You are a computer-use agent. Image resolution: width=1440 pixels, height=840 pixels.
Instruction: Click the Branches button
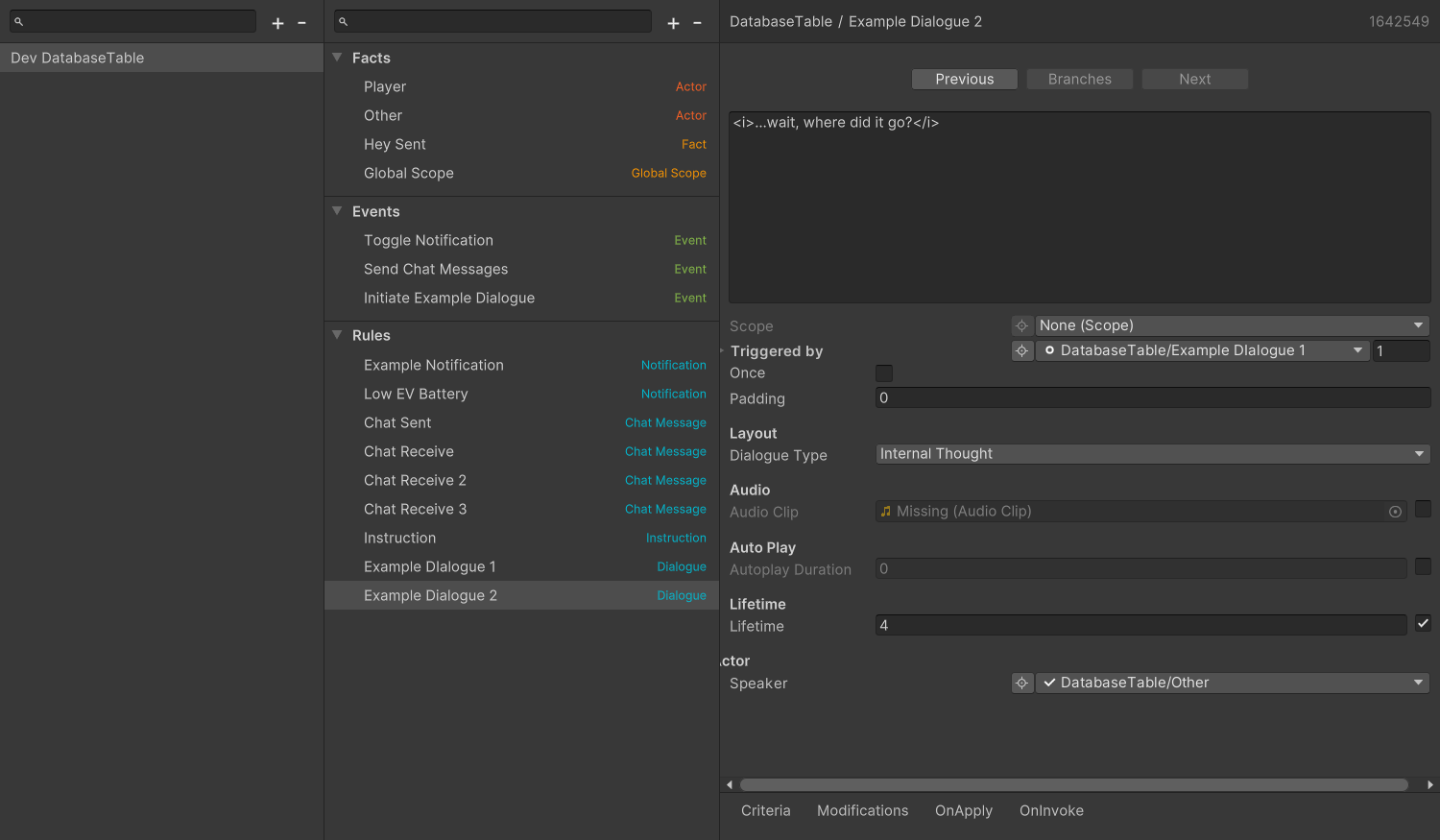(x=1080, y=80)
